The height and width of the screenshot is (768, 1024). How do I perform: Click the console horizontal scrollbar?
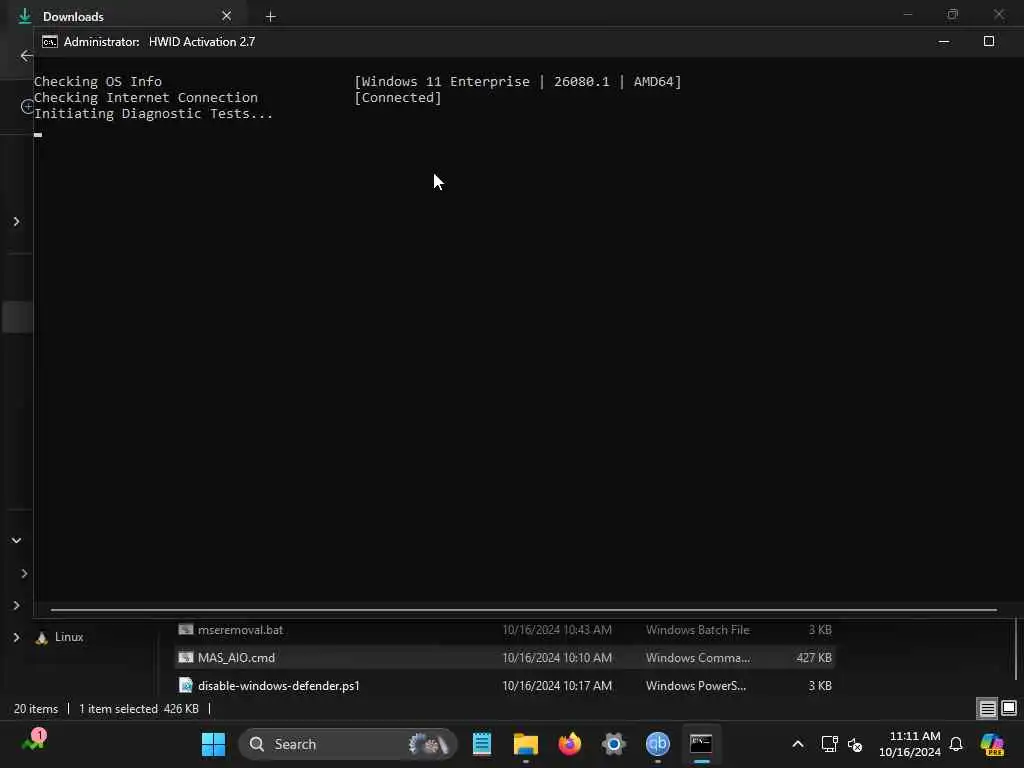pos(524,610)
